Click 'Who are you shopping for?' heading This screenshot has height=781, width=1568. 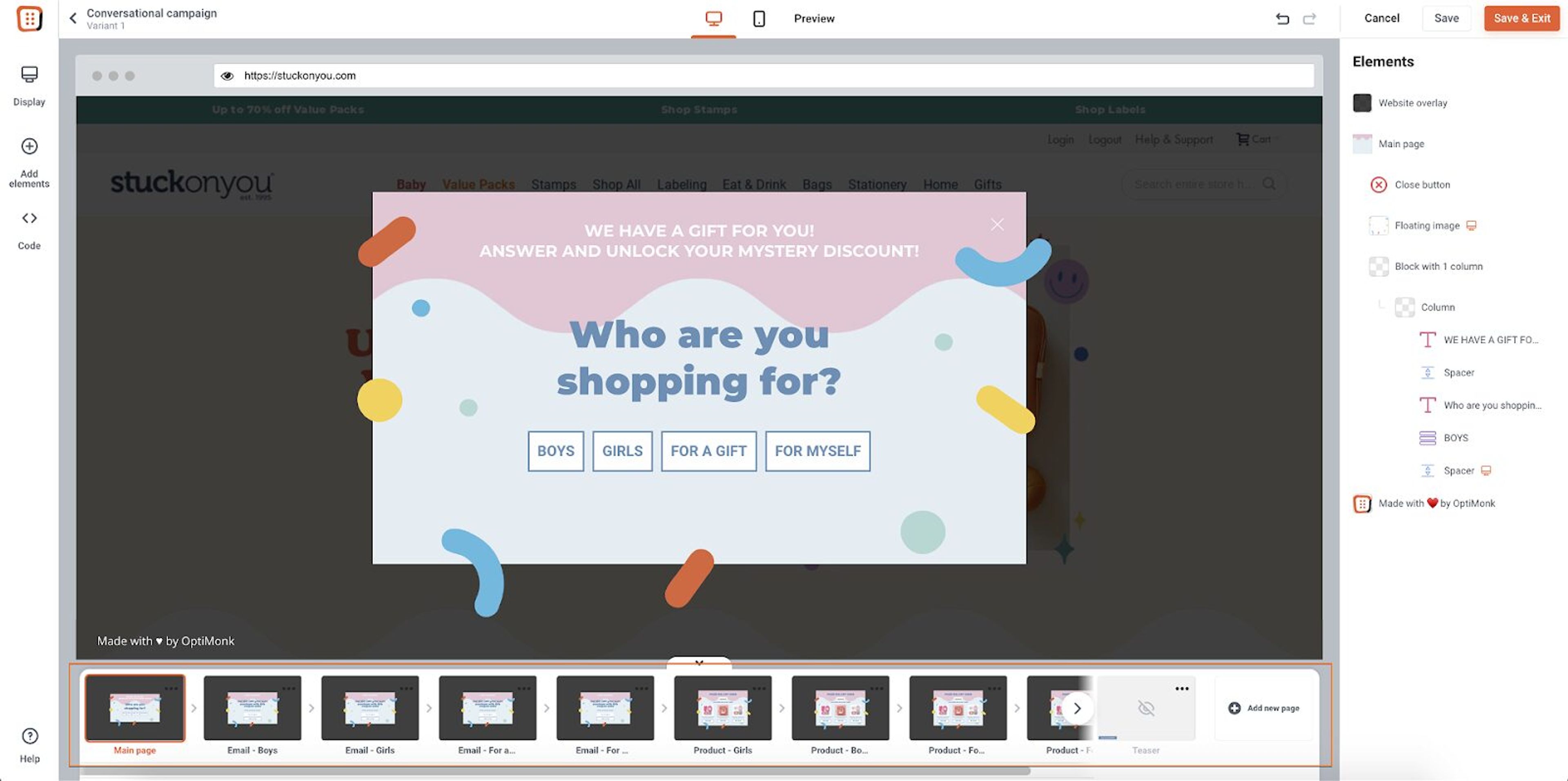(x=699, y=358)
